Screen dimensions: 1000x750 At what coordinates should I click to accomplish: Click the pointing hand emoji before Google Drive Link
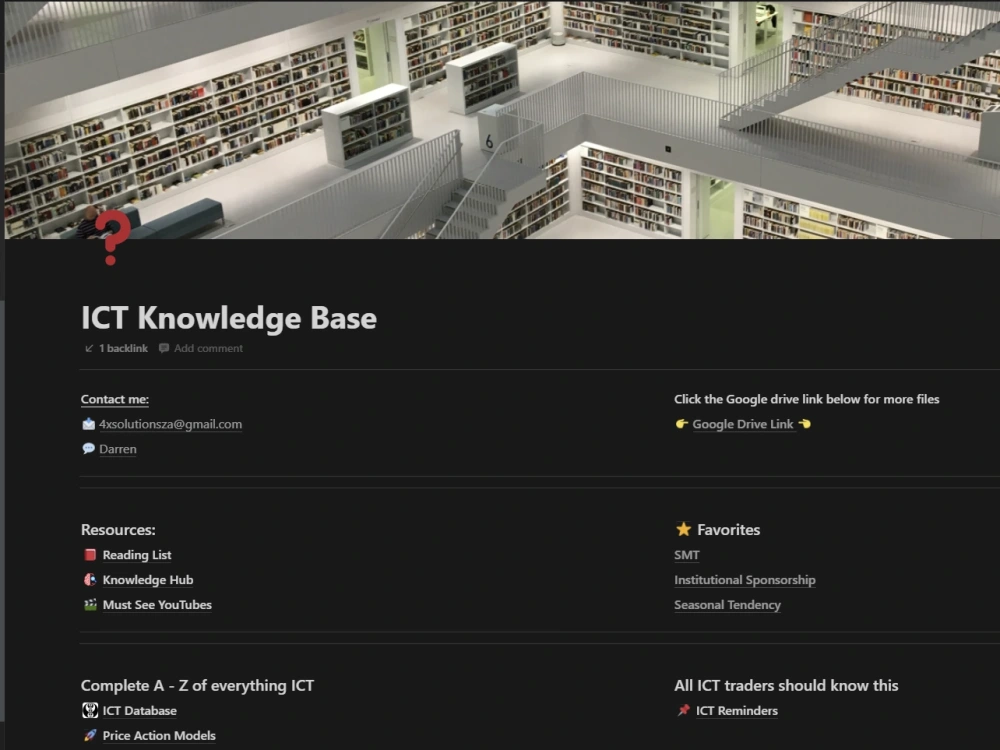pos(684,423)
